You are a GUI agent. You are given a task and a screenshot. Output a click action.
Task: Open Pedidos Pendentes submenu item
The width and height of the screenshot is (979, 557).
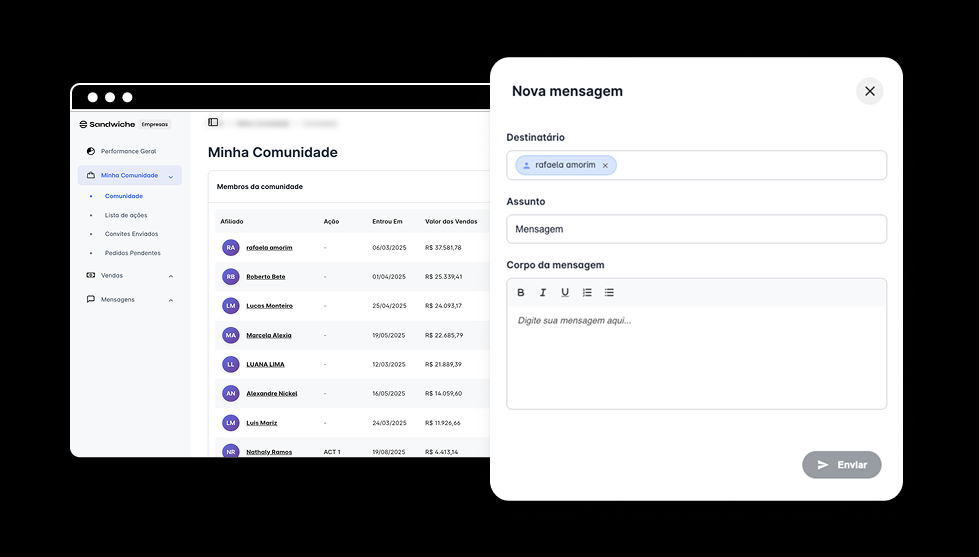pos(132,253)
